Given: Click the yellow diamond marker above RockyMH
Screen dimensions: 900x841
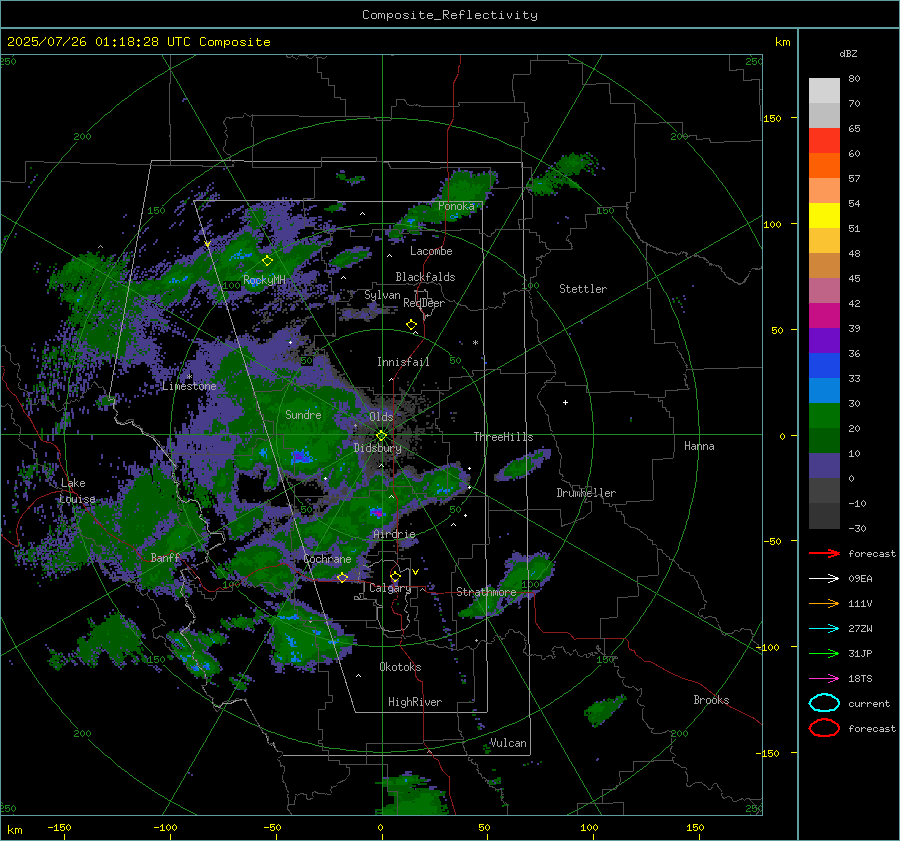Looking at the screenshot, I should pos(267,261).
